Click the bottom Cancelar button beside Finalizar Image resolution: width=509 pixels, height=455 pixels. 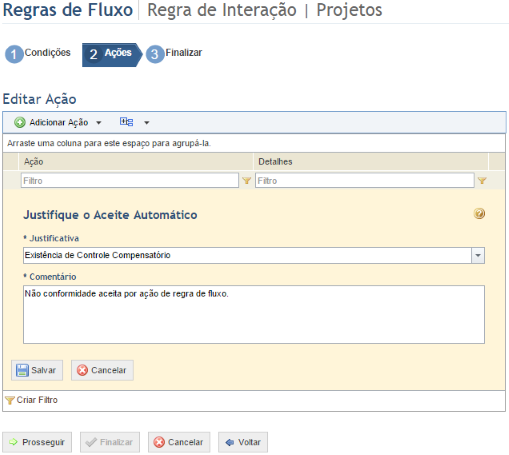tap(179, 442)
